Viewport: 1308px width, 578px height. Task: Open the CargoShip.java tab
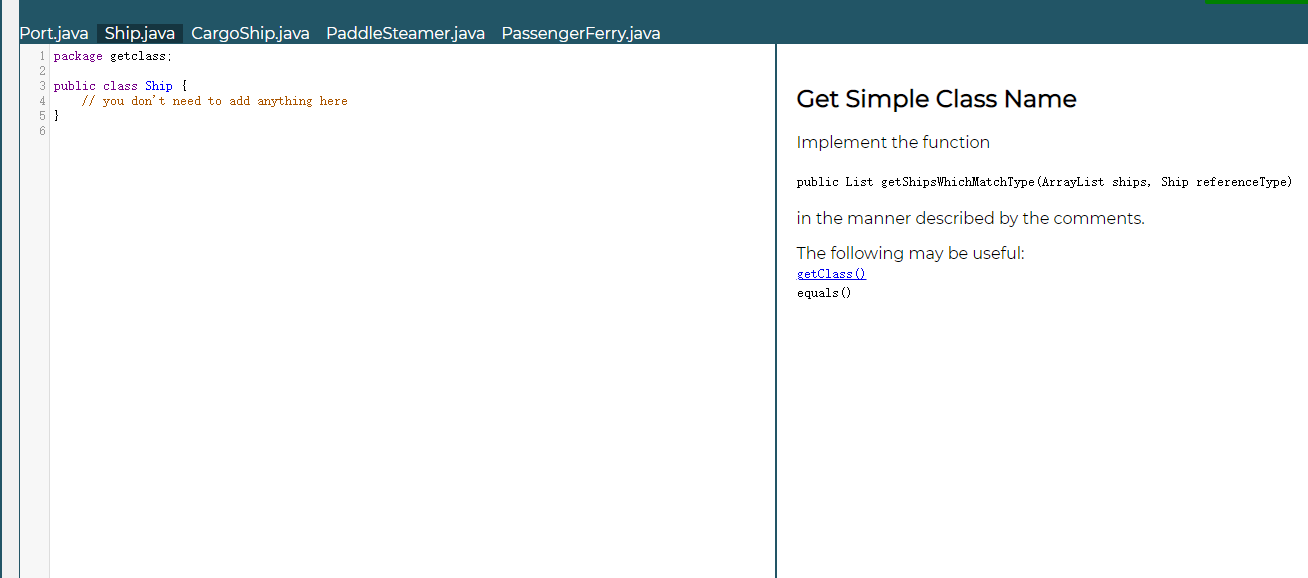[249, 32]
